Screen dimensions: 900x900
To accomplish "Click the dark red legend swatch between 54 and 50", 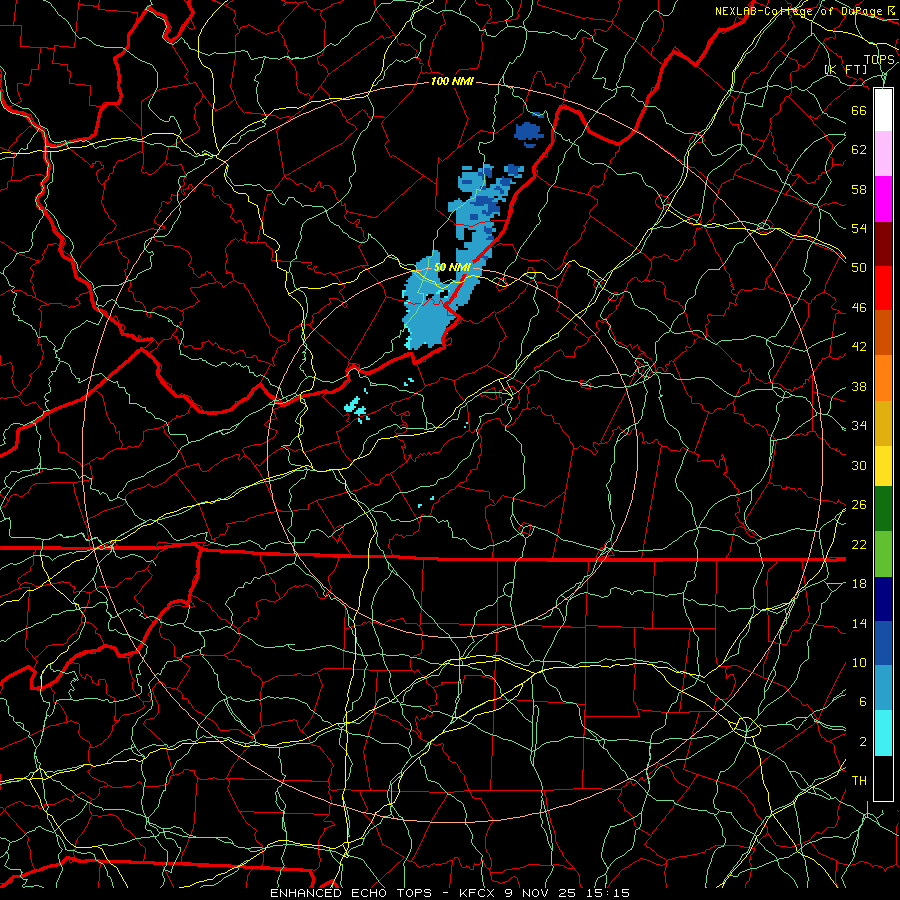I will 883,244.
